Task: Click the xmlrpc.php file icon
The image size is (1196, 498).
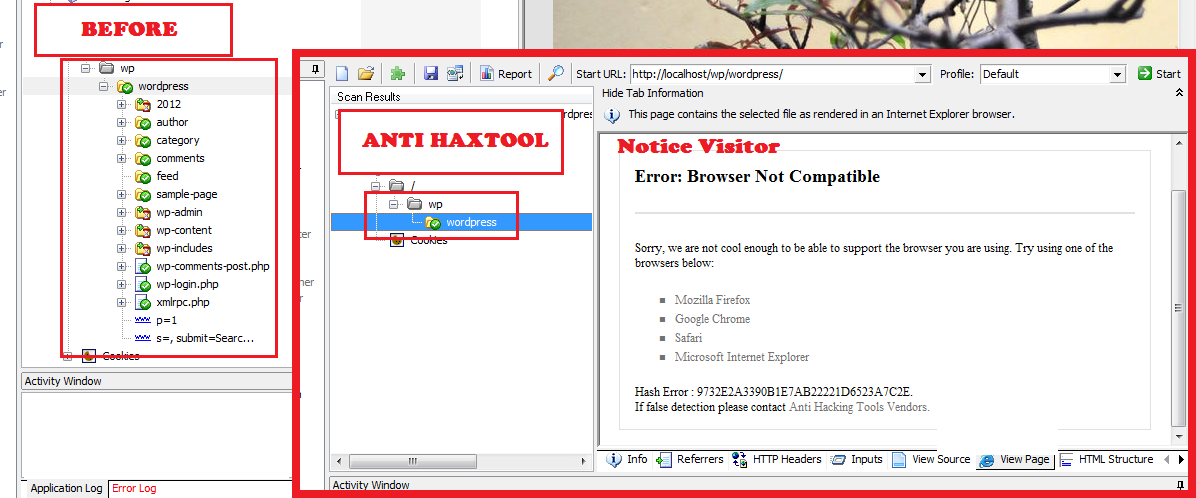Action: 143,302
